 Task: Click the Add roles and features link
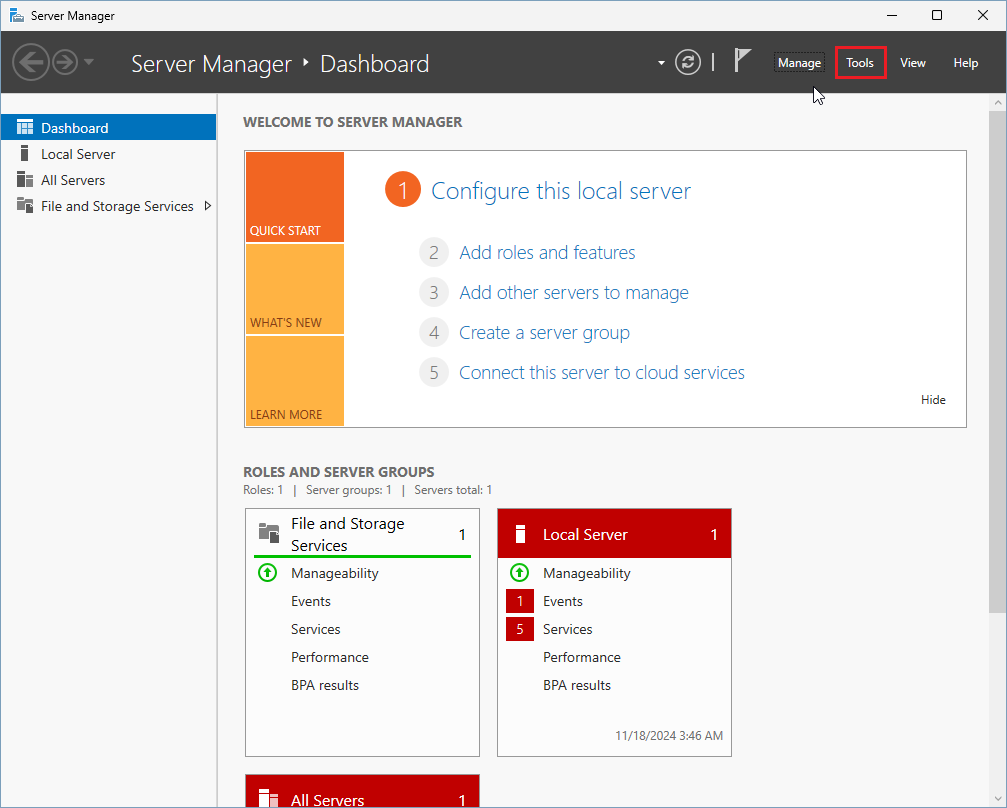(x=546, y=252)
